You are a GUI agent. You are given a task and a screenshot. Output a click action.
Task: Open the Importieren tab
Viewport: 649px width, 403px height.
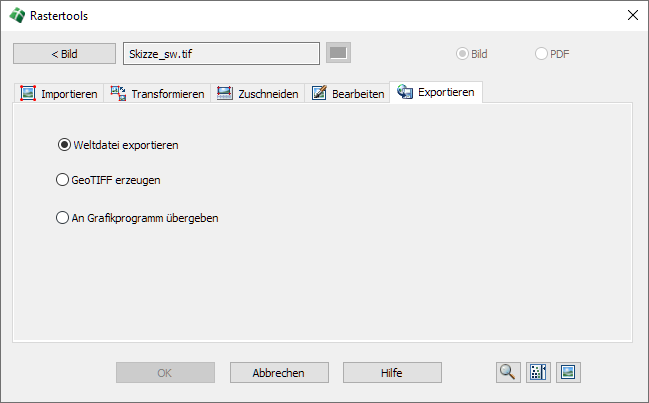click(59, 94)
